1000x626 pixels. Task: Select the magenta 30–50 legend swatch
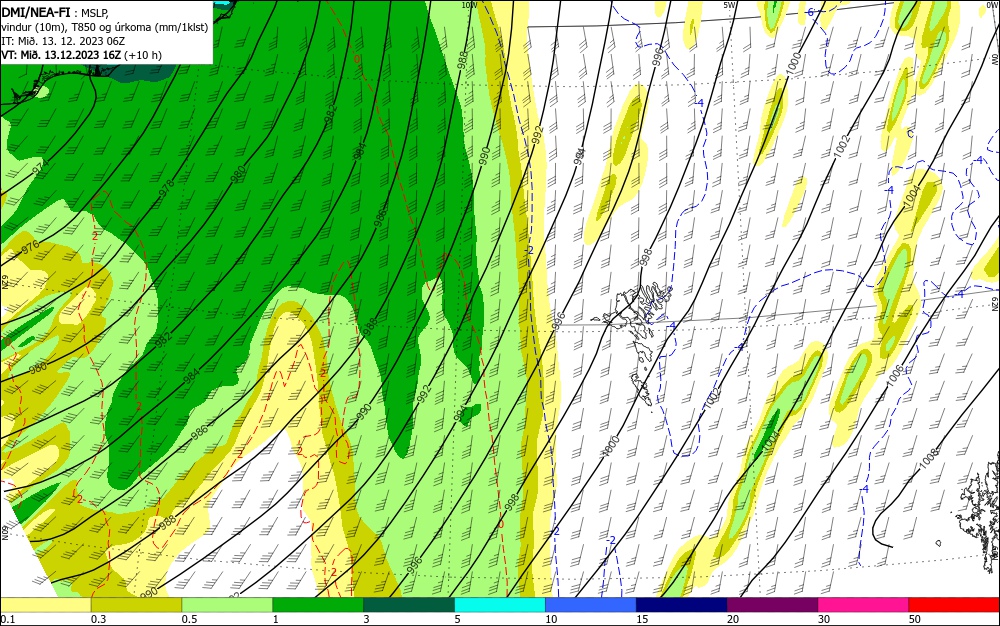(x=864, y=605)
